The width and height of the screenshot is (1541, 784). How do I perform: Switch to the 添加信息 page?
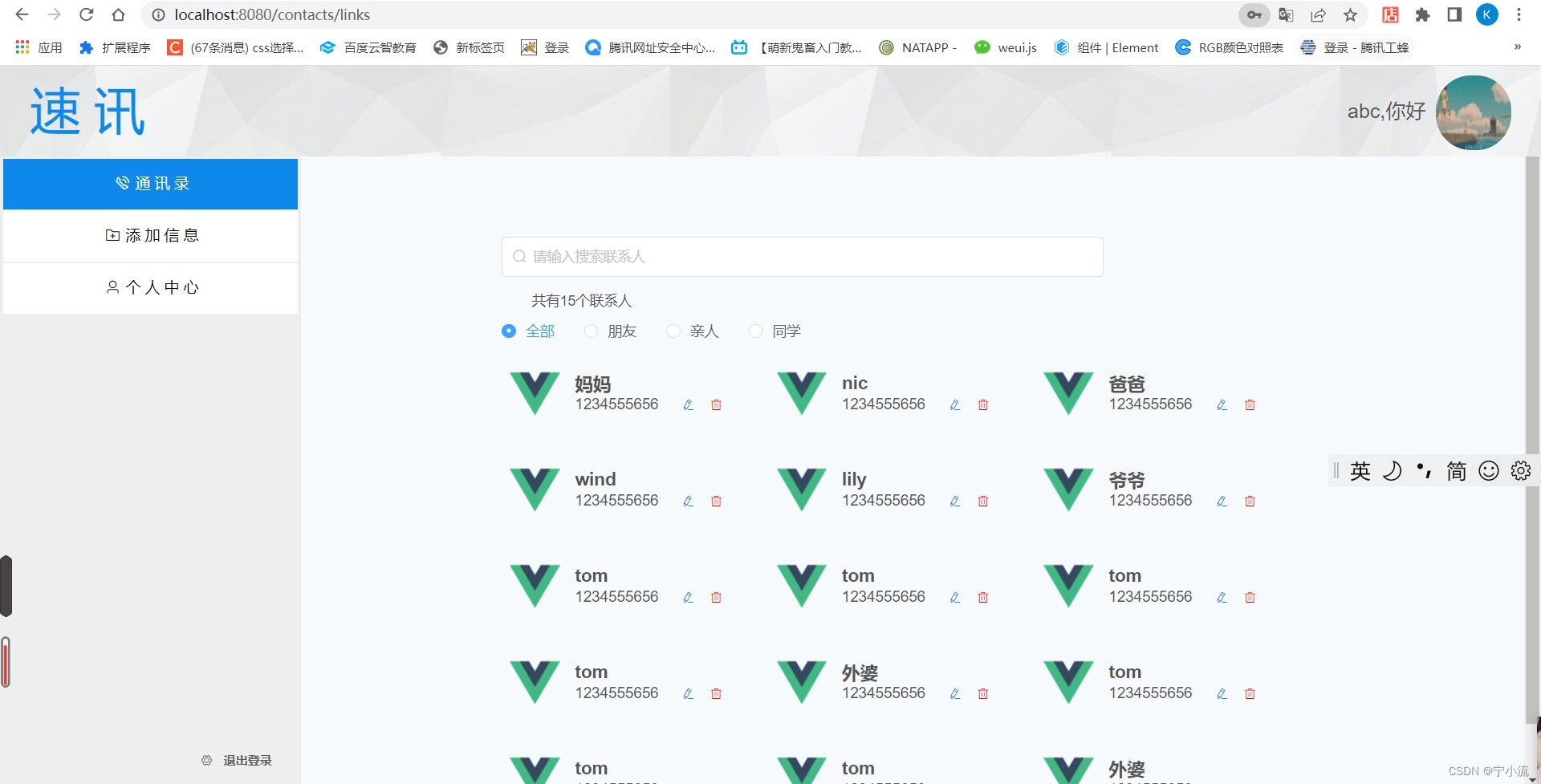150,235
